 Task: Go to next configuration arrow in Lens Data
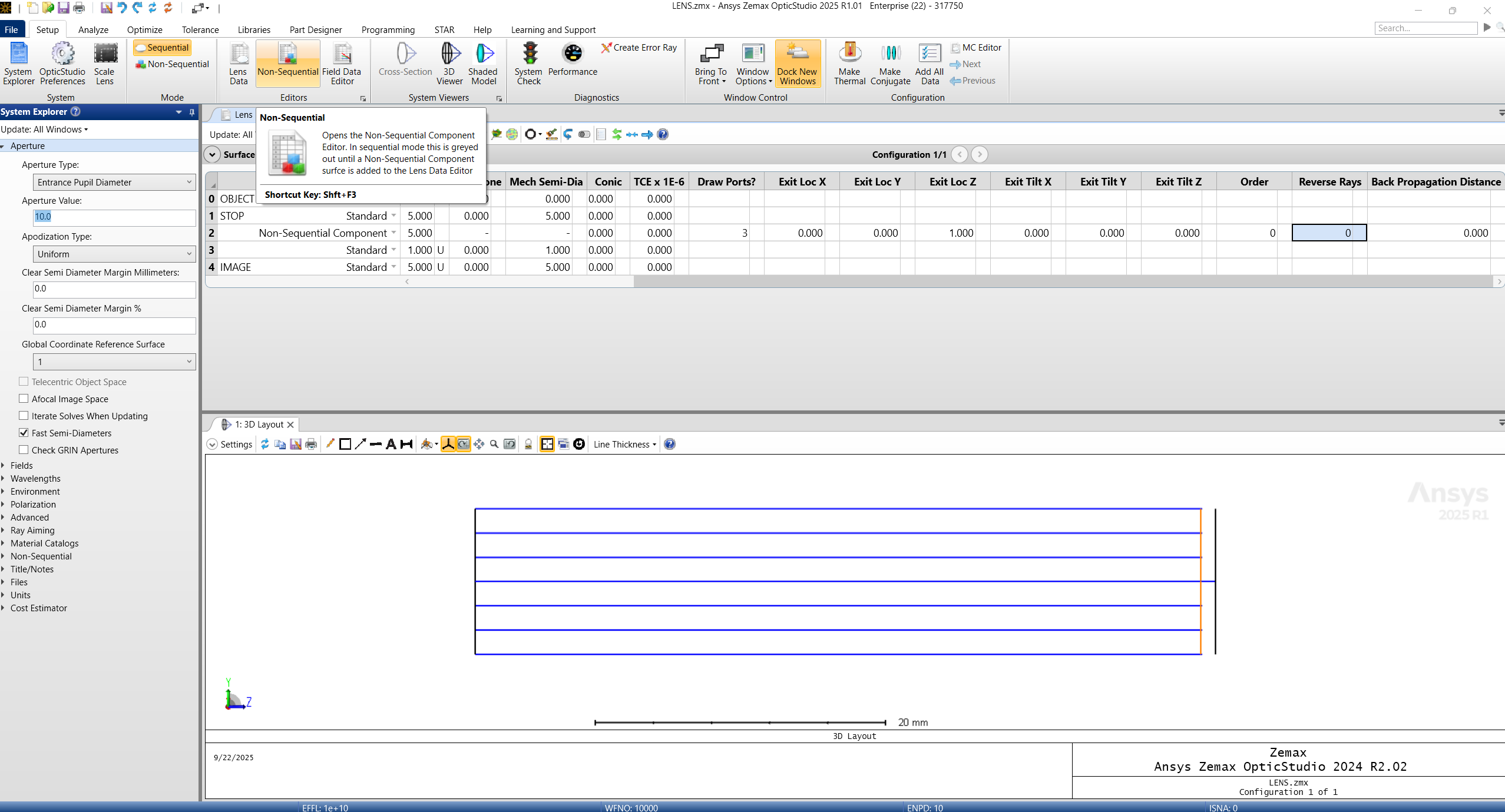979,154
